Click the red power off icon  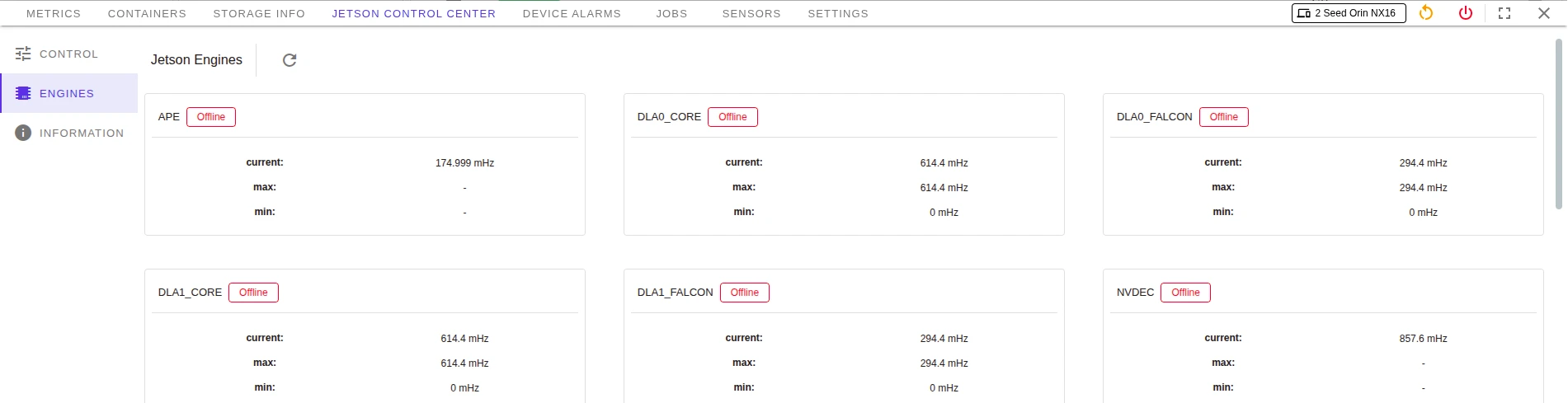pyautogui.click(x=1466, y=13)
